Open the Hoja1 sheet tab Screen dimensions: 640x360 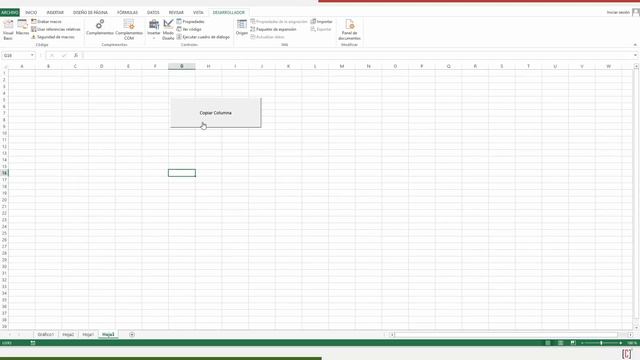coord(88,334)
